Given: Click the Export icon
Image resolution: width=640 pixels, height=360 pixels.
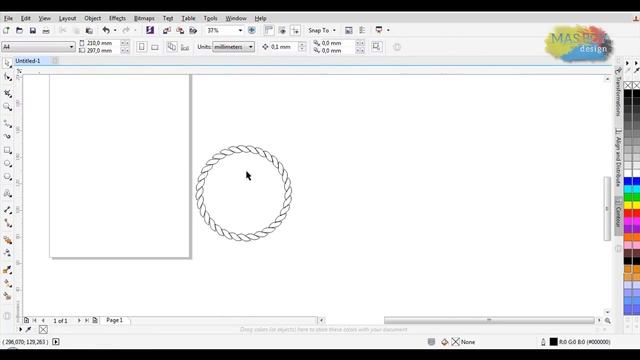Looking at the screenshot, I should [x=180, y=30].
